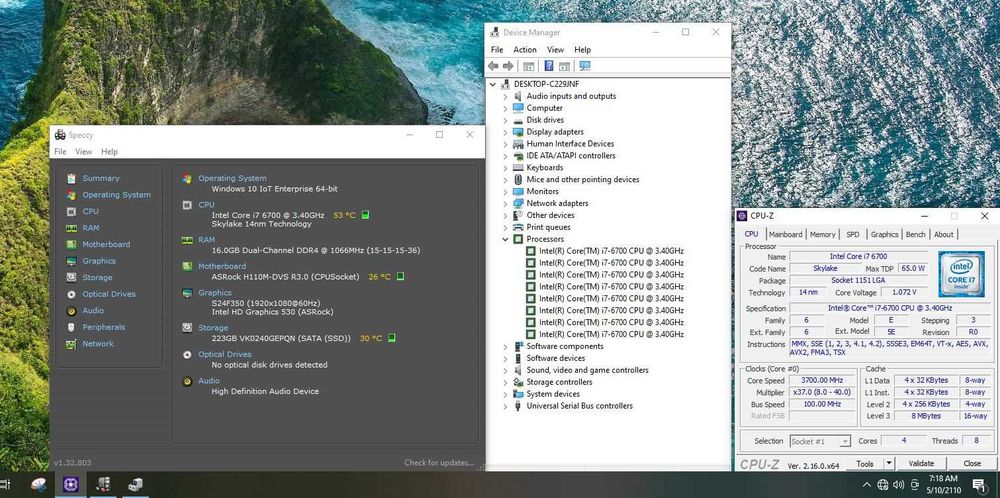Open Storage heading link in Speccy summary

click(213, 328)
